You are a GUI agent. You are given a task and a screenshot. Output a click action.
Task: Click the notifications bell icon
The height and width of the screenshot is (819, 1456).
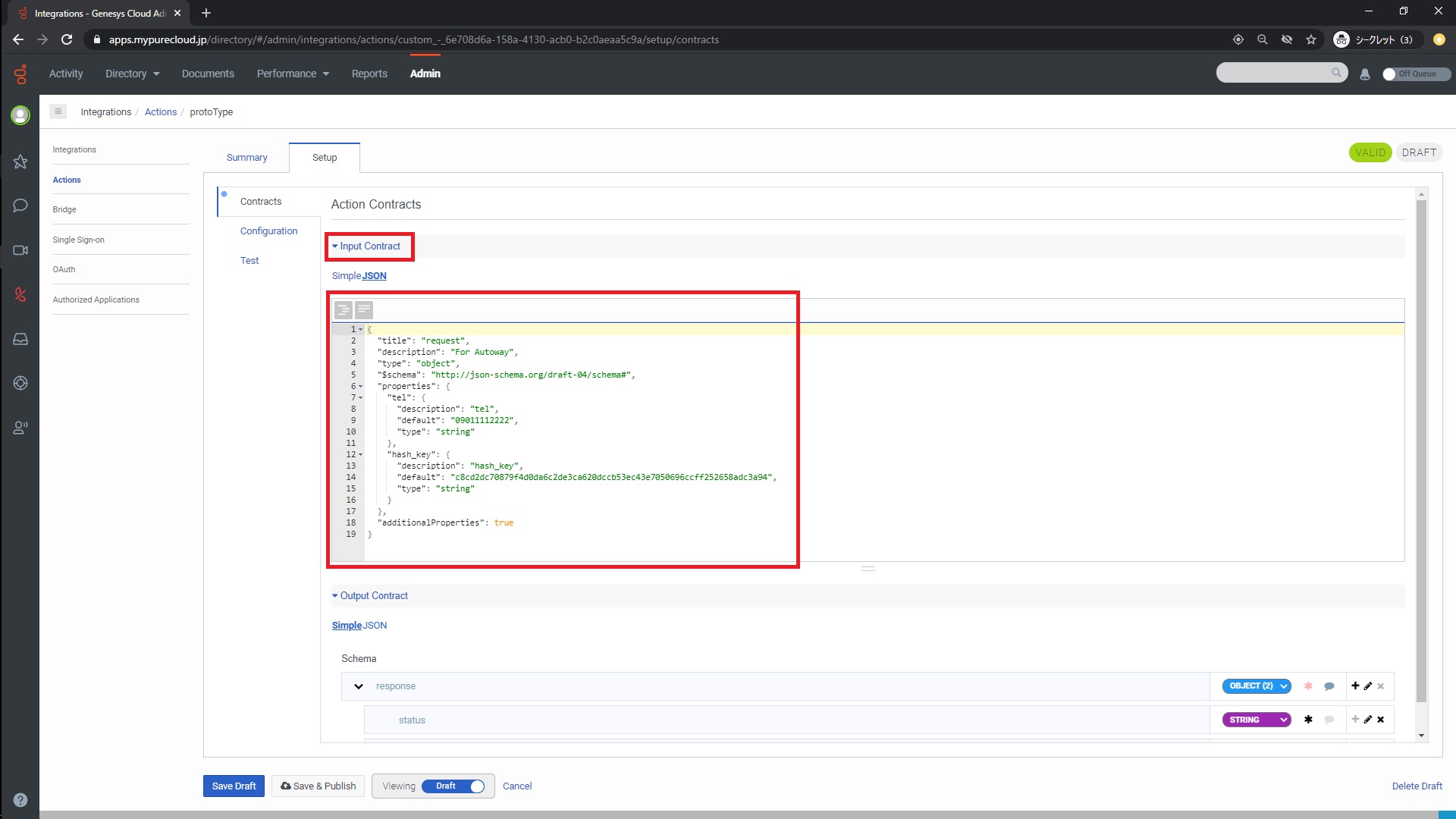coord(1365,74)
